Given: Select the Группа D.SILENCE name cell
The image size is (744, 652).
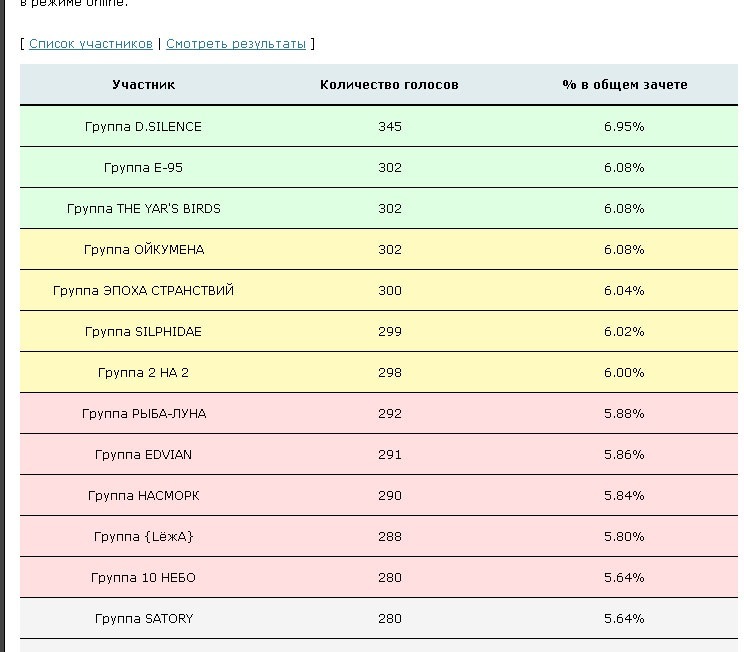Looking at the screenshot, I should click(143, 127).
